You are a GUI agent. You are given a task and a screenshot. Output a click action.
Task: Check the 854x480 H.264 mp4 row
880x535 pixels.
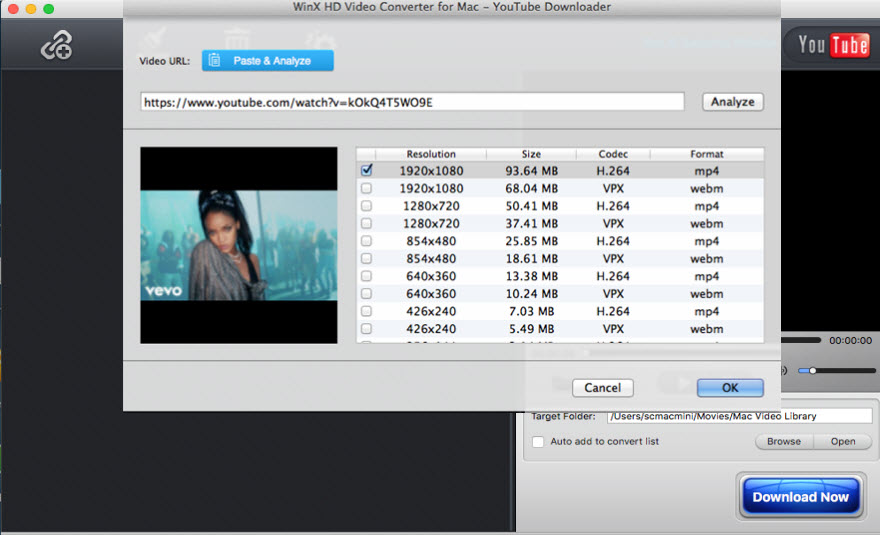point(366,241)
